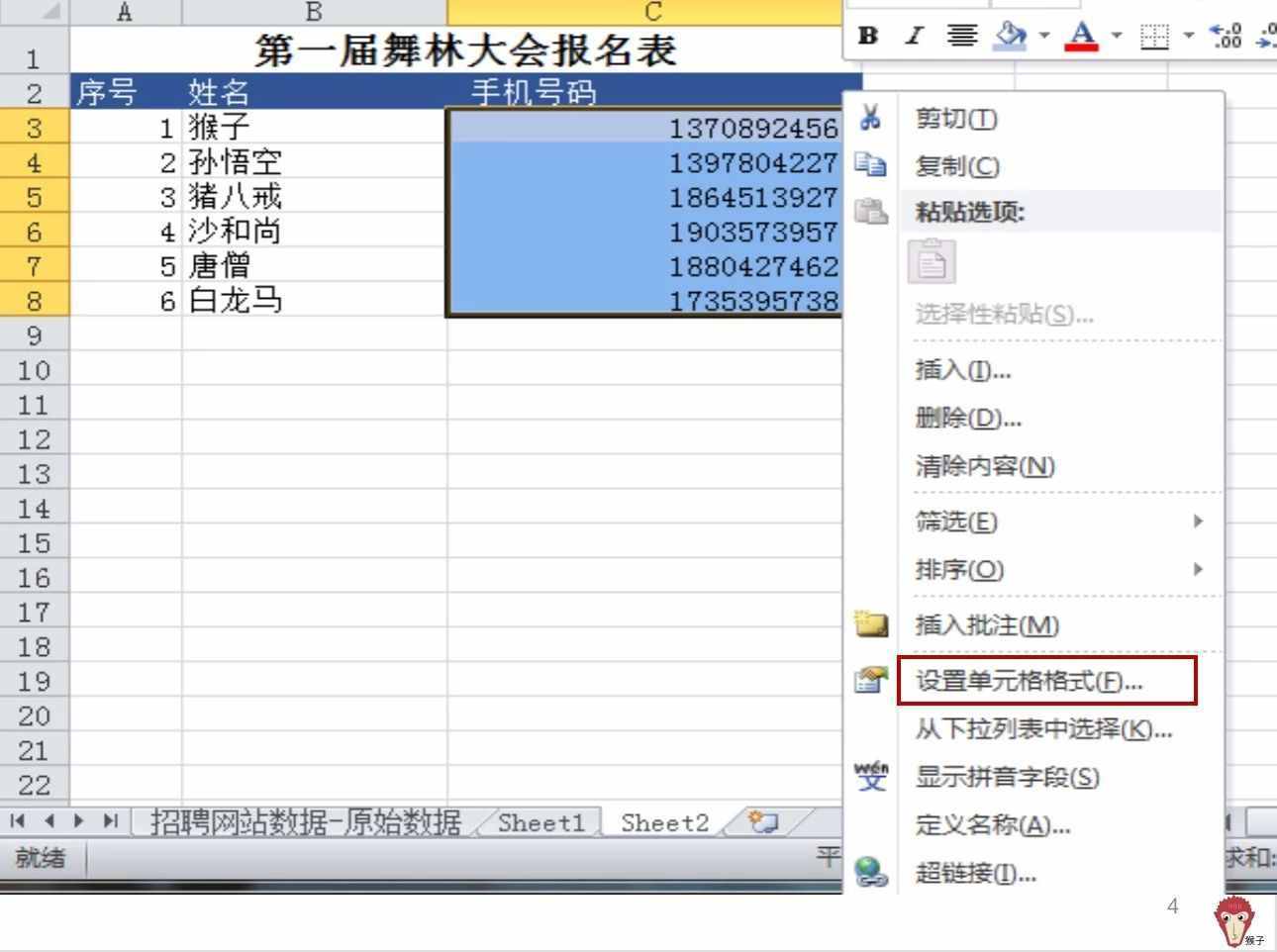Select cell containing 白龙马
The image size is (1277, 952).
tap(315, 300)
